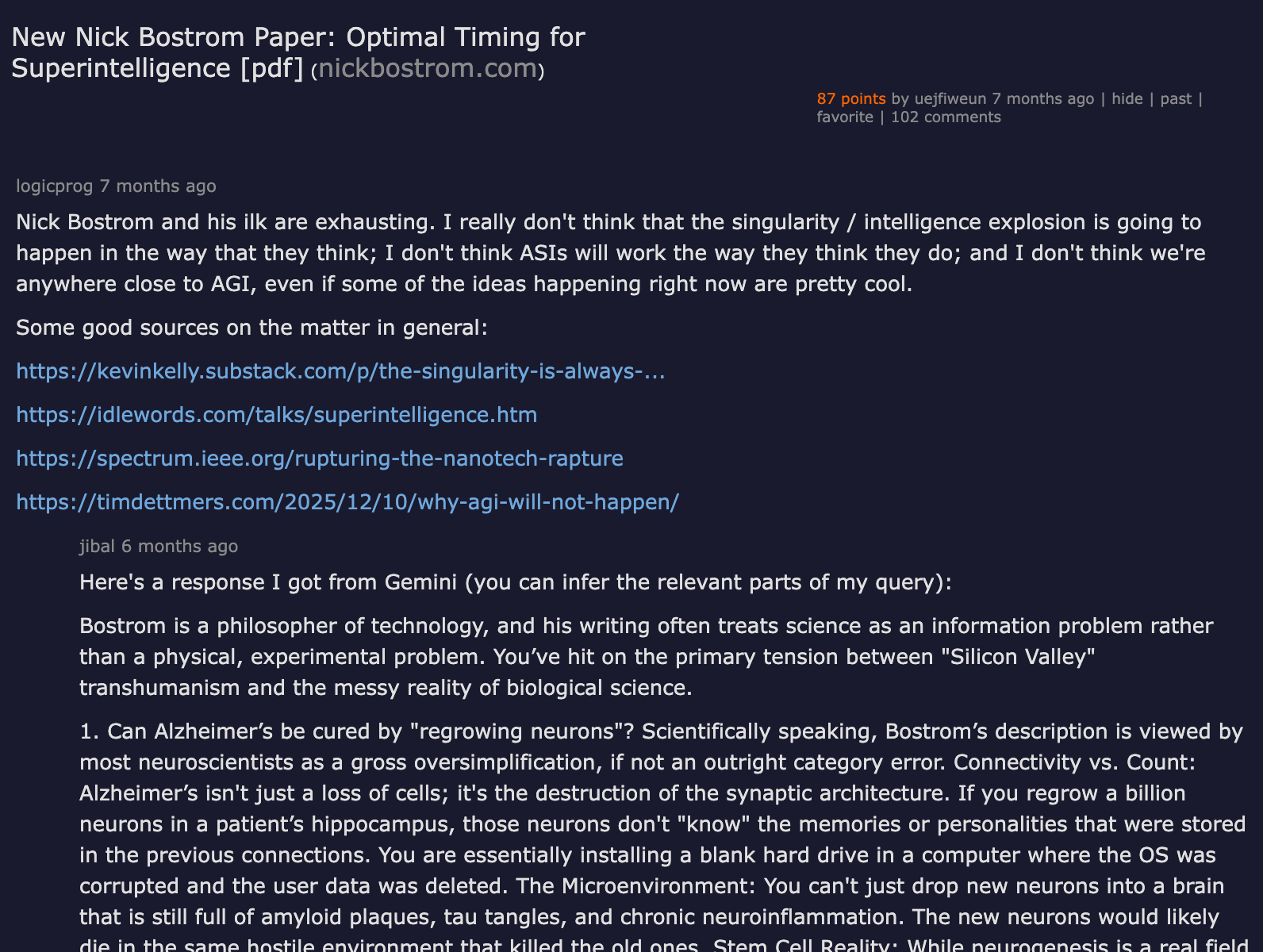
Task: Click jibal's Gemini response intro sentence
Action: (x=516, y=582)
